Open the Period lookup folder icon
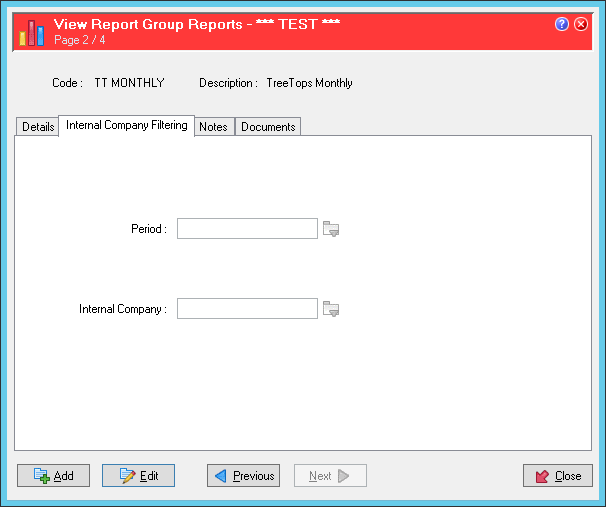The width and height of the screenshot is (606, 507). click(332, 230)
